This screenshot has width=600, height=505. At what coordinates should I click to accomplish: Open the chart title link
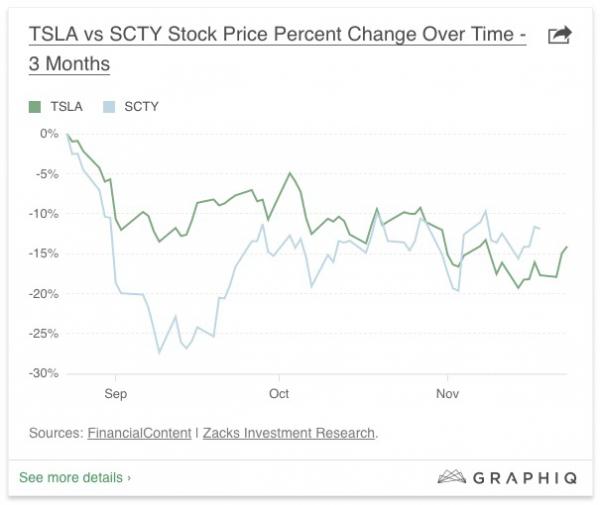[x=277, y=49]
